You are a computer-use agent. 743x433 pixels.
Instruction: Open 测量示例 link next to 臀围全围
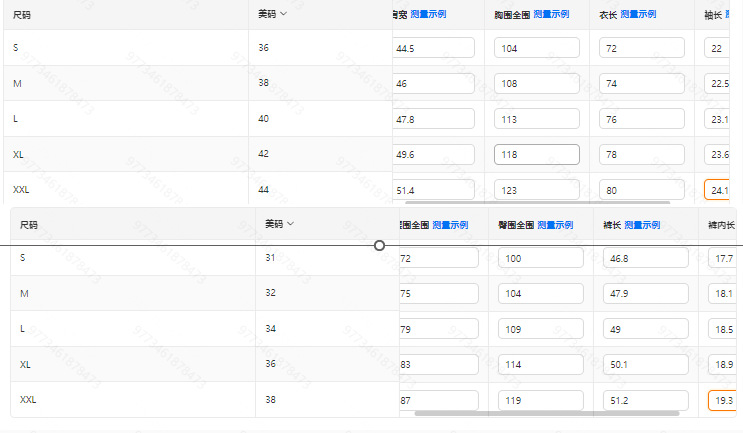554,225
